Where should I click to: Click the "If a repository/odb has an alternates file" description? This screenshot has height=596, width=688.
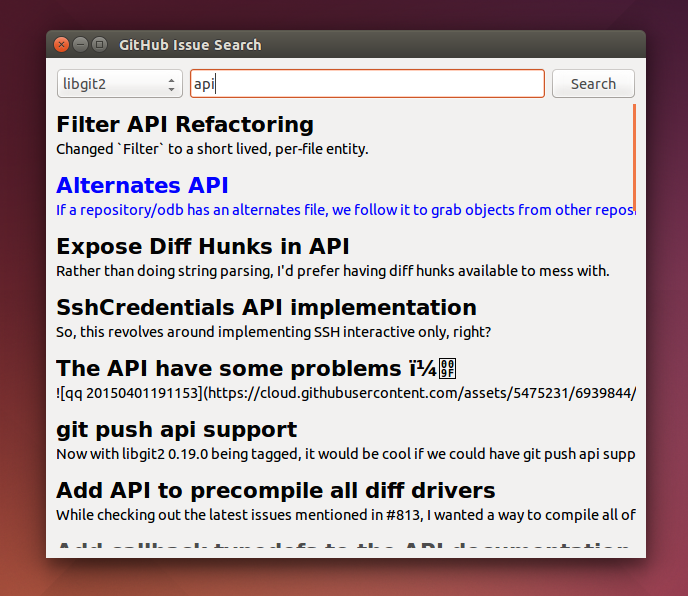click(346, 210)
